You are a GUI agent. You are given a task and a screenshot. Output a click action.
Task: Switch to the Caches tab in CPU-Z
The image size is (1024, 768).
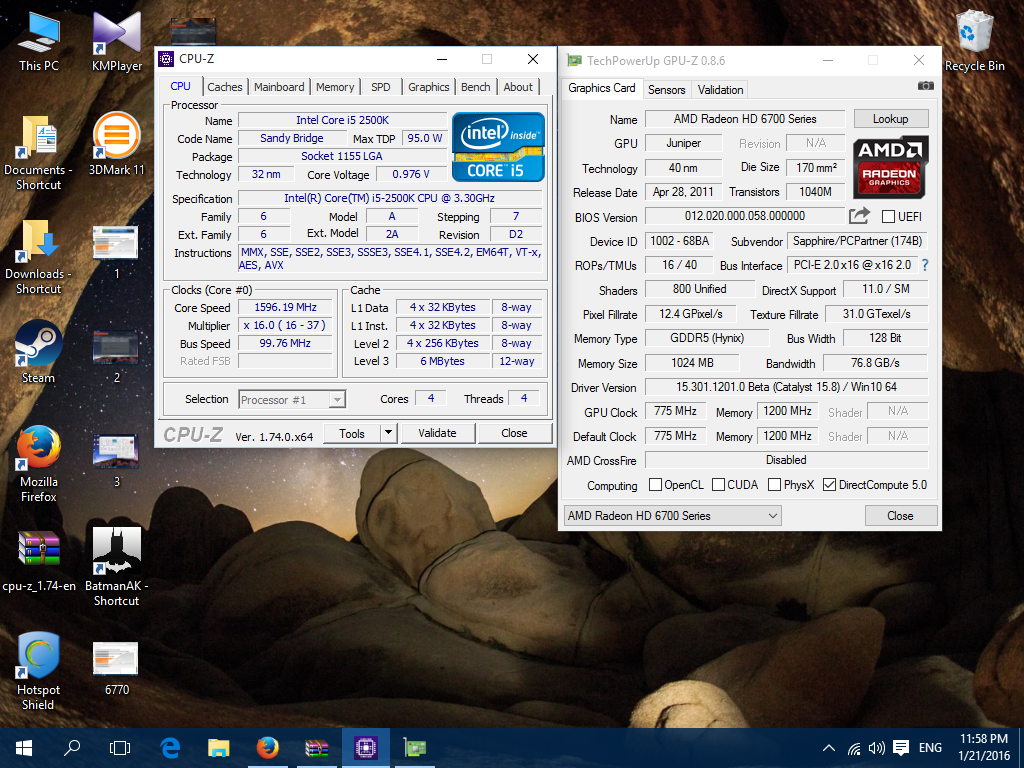[225, 87]
